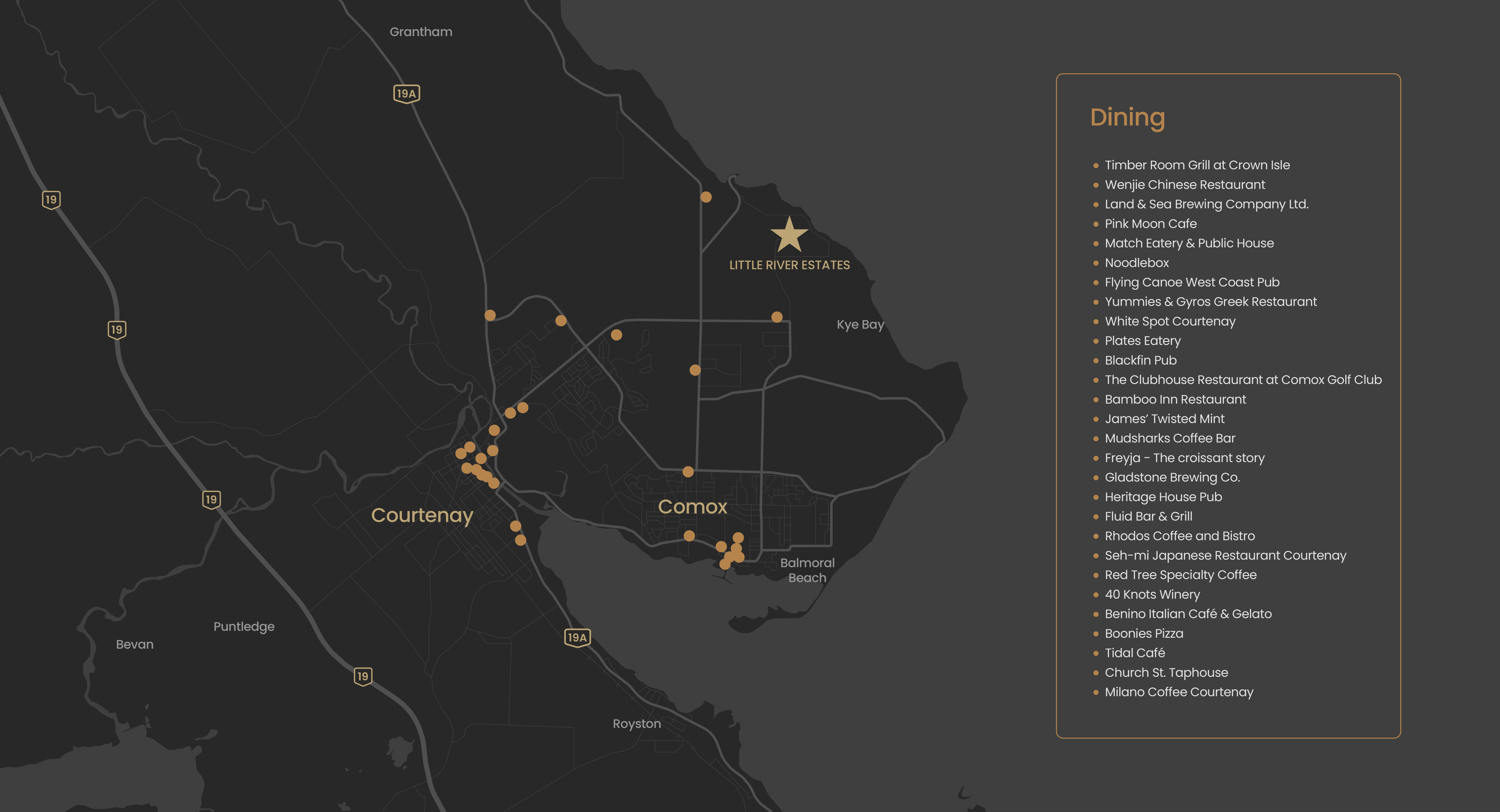Select Wenjie Chinese Restaurant in the list
The height and width of the screenshot is (812, 1500).
point(1185,185)
